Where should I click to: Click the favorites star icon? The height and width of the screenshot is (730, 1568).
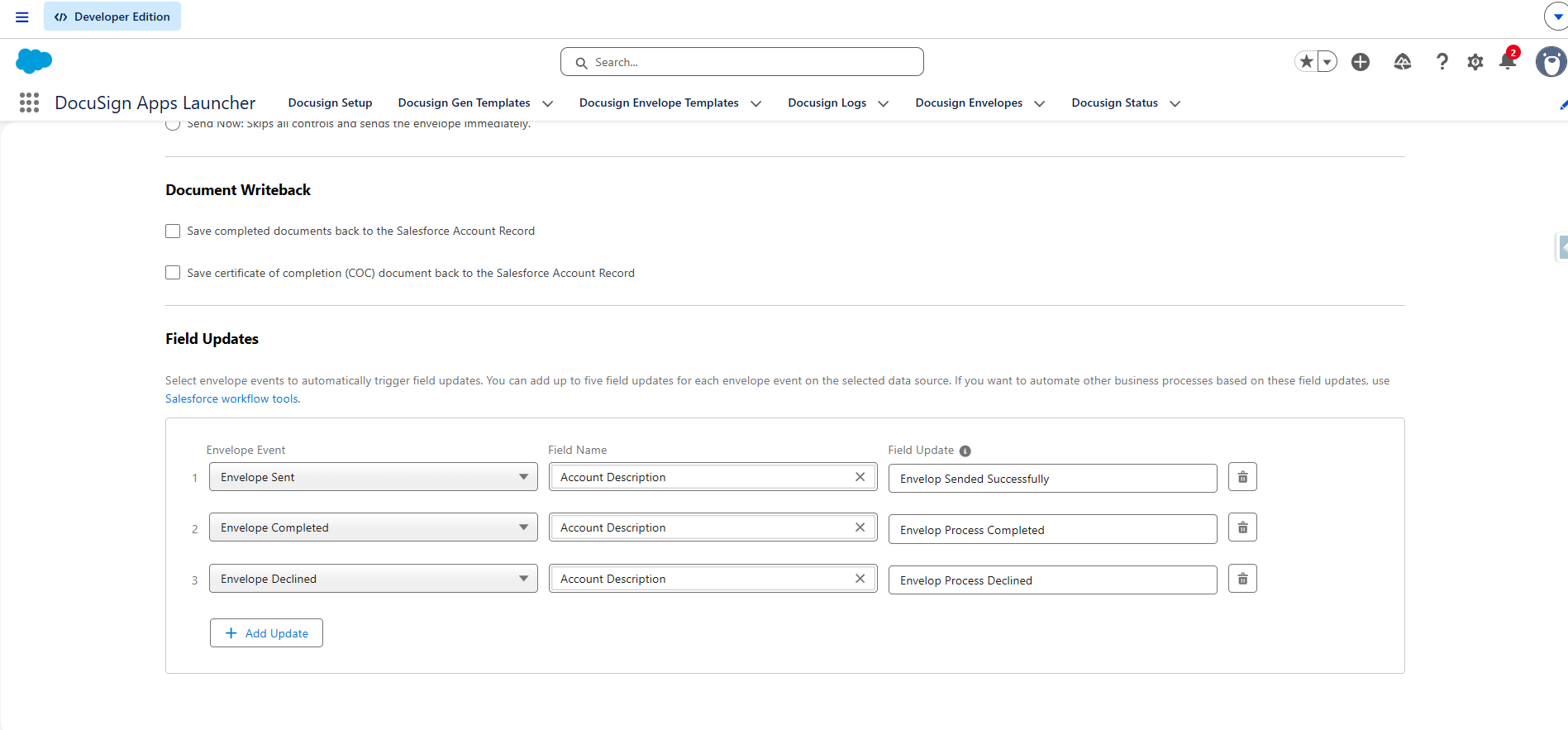[1306, 61]
